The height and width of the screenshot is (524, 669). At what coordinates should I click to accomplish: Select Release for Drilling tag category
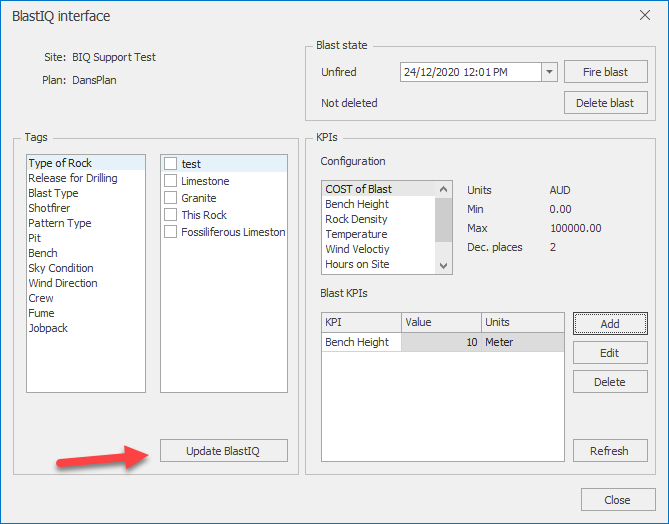point(86,178)
